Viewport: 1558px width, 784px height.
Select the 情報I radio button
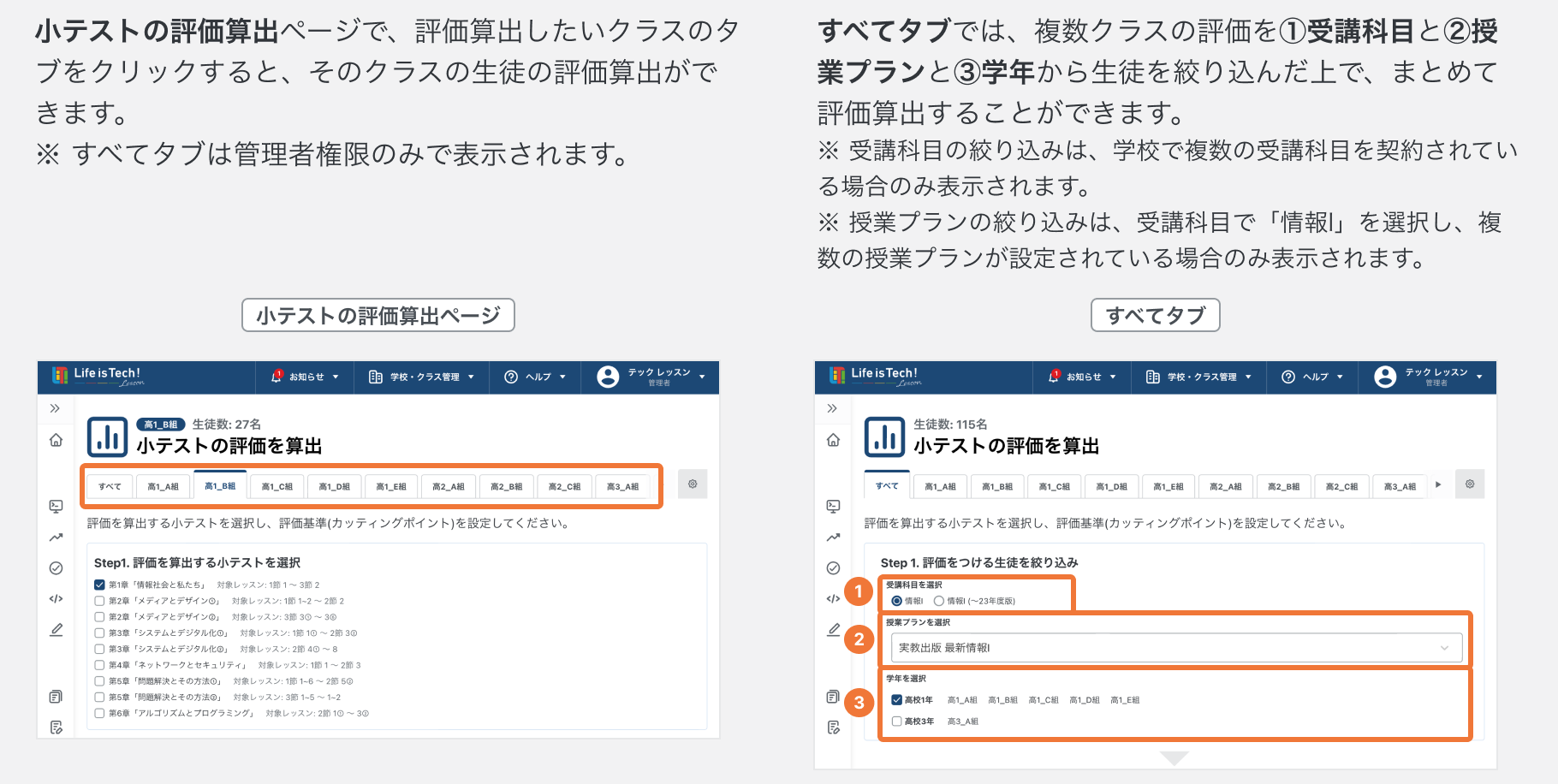pos(896,601)
